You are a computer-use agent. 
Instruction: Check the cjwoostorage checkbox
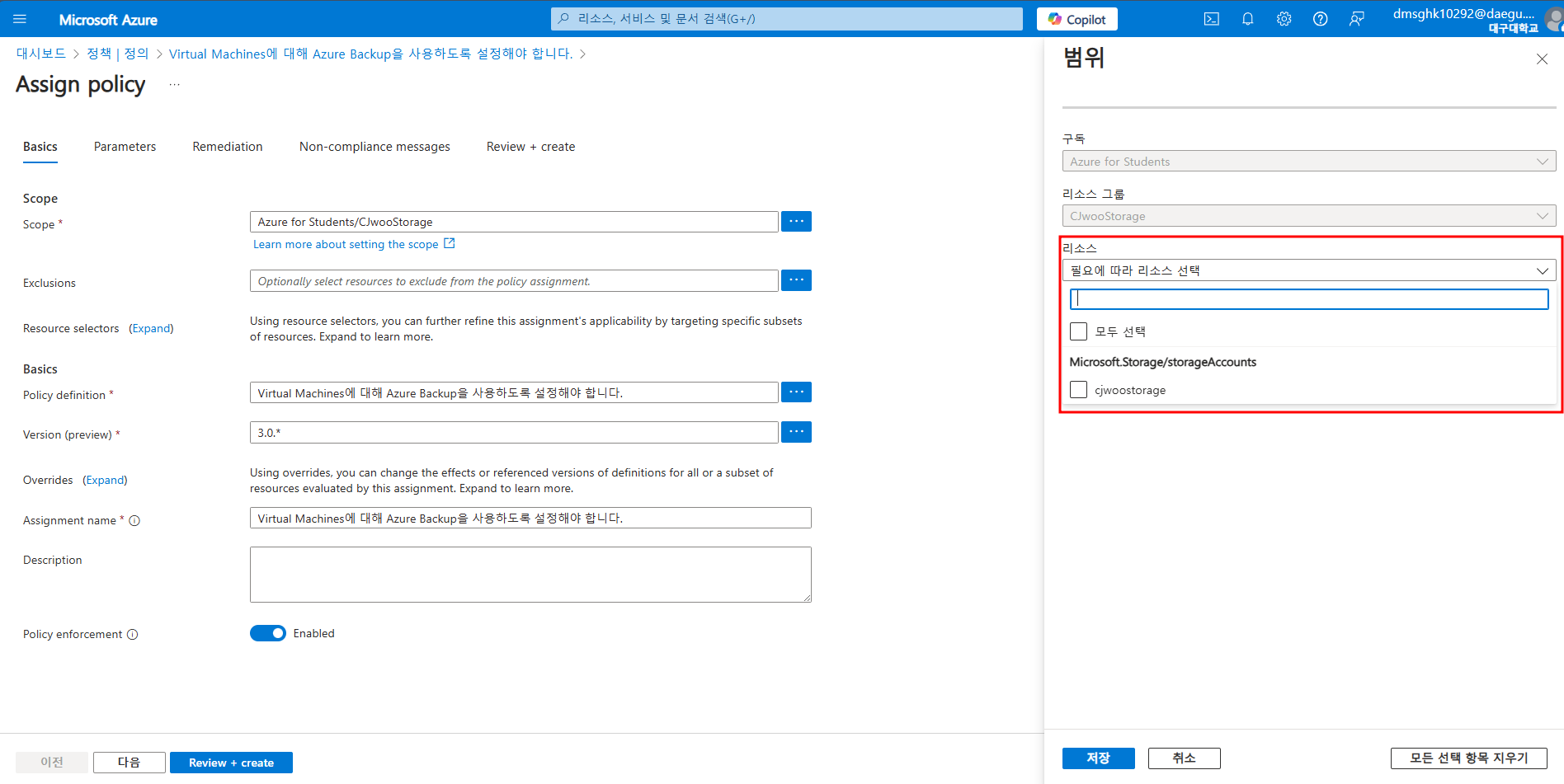point(1078,390)
